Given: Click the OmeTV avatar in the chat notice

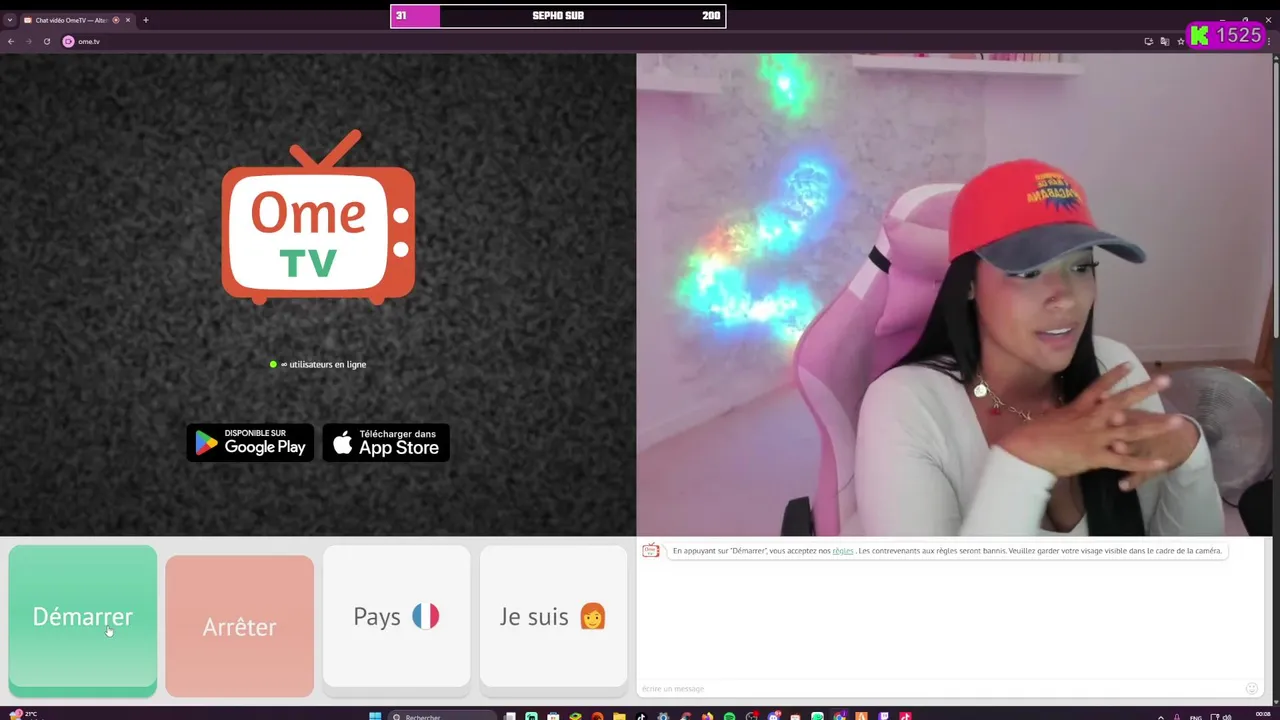Looking at the screenshot, I should click(x=651, y=551).
